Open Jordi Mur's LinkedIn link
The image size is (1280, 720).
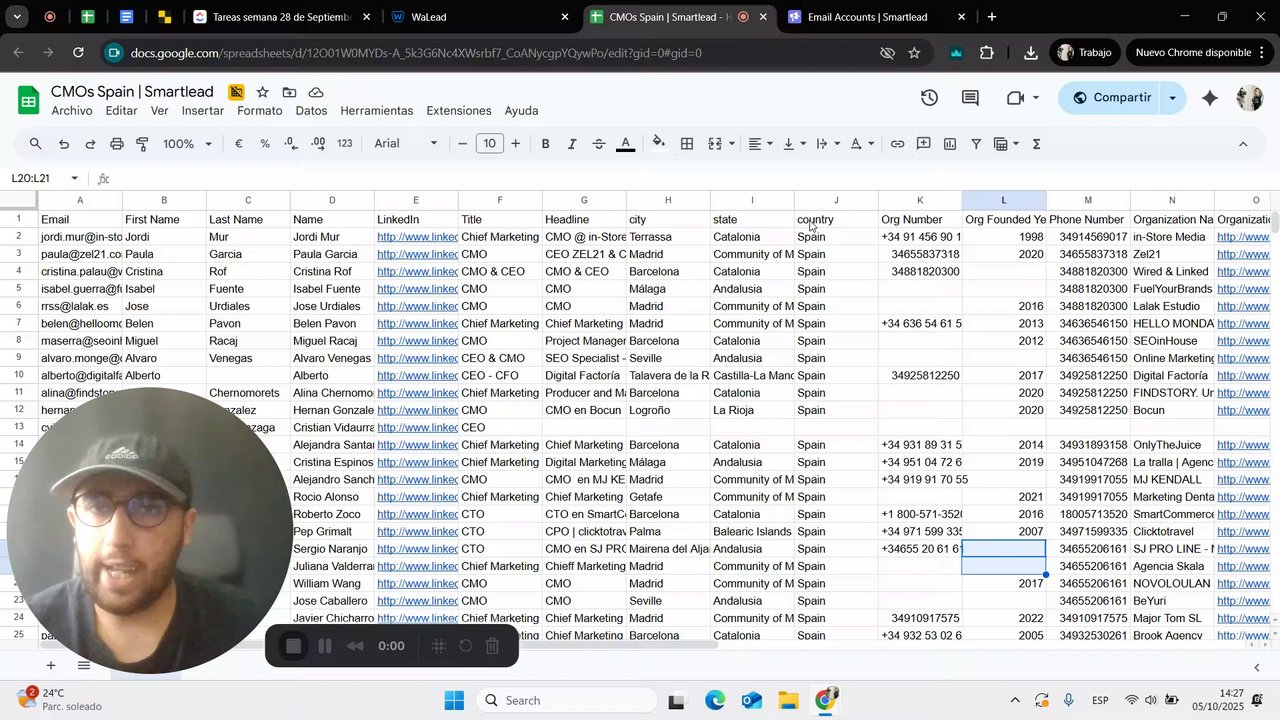(417, 237)
